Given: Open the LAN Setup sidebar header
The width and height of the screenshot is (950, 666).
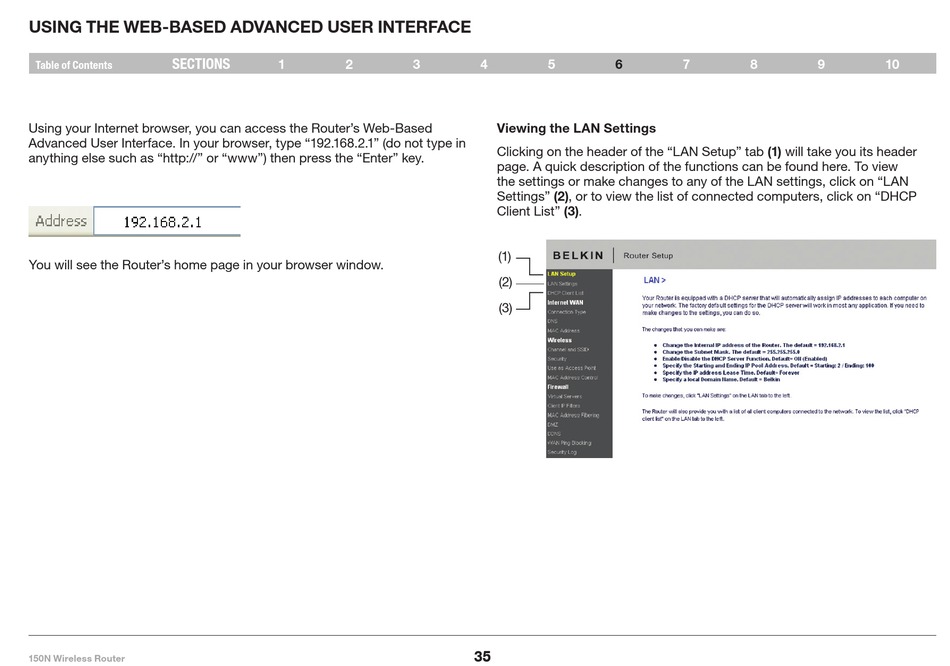Looking at the screenshot, I should 562,274.
